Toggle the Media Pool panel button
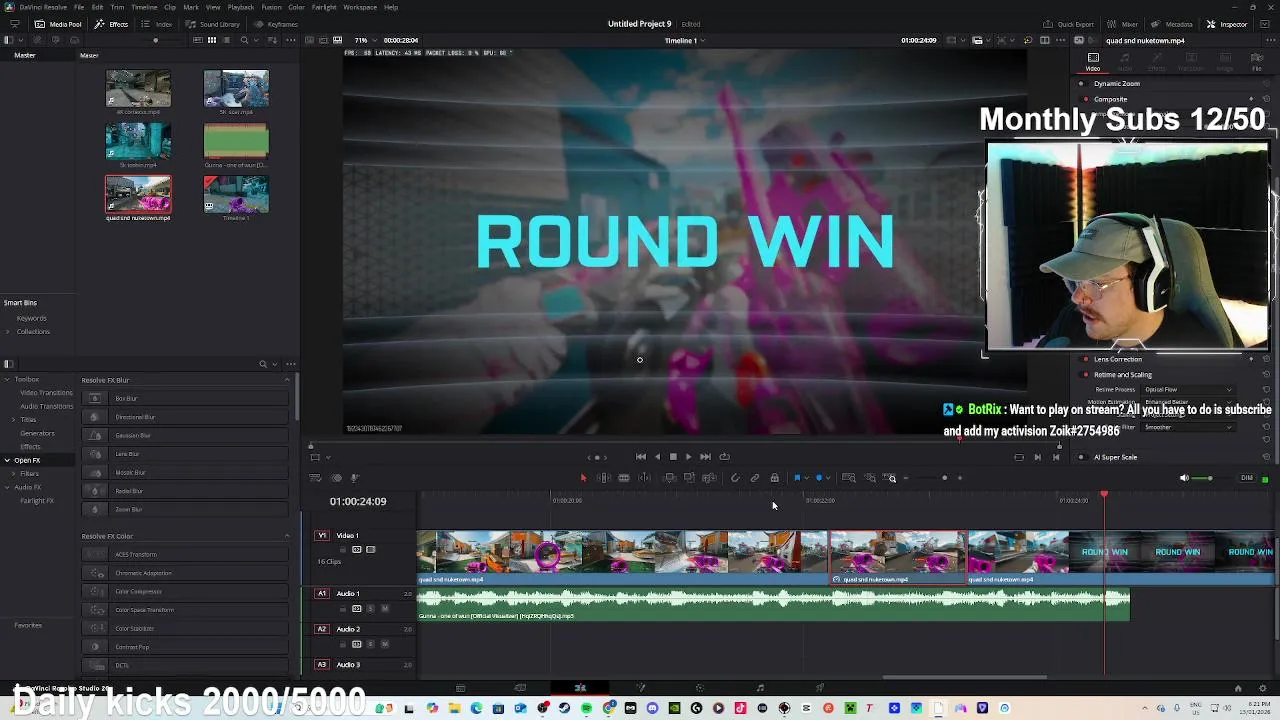The image size is (1280, 720). coord(58,24)
